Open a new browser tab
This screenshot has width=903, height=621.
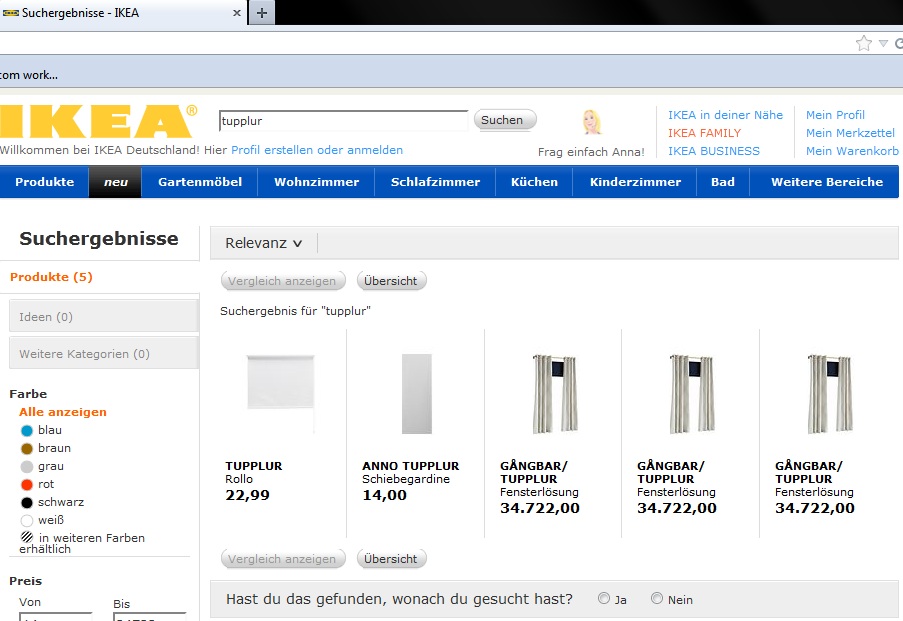tap(262, 13)
